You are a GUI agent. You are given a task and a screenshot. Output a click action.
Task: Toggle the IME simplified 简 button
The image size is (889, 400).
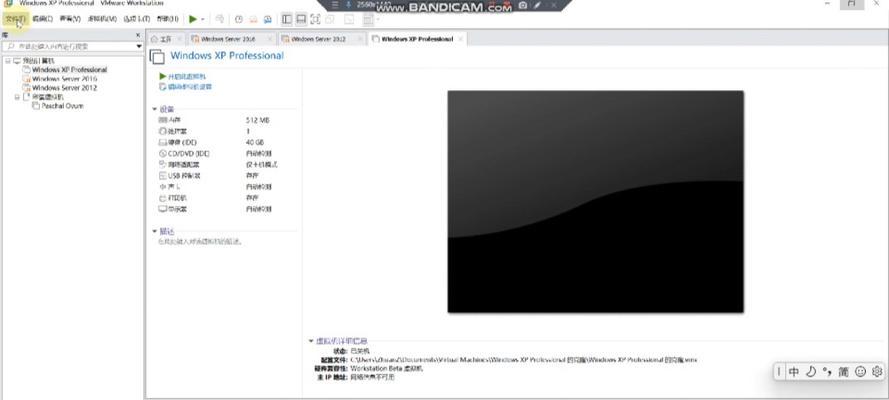(x=844, y=372)
